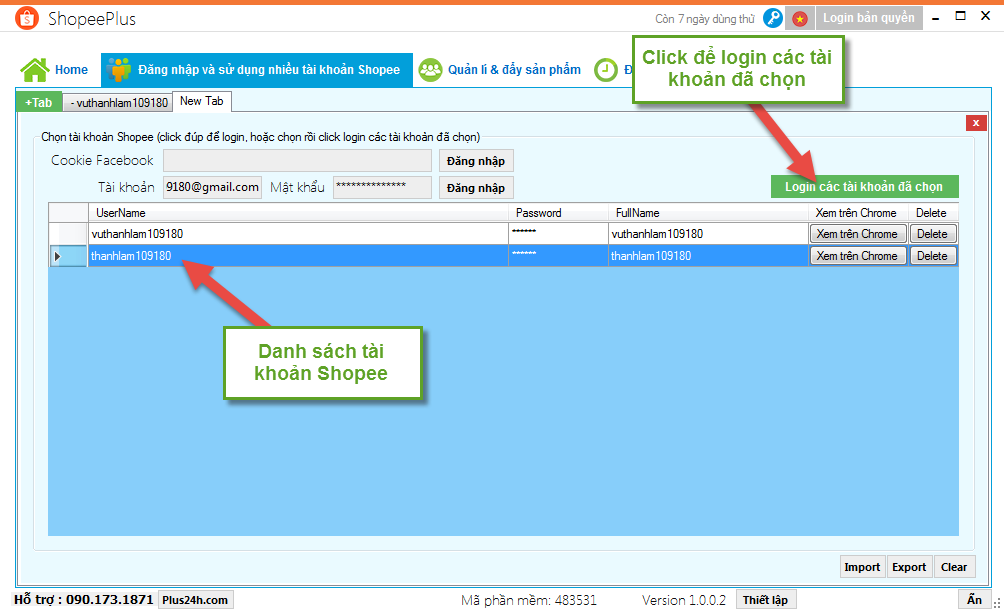Screen dimensions: 1004x612
Task: Switch to the vuthanhlam109180 tab
Action: (x=118, y=102)
